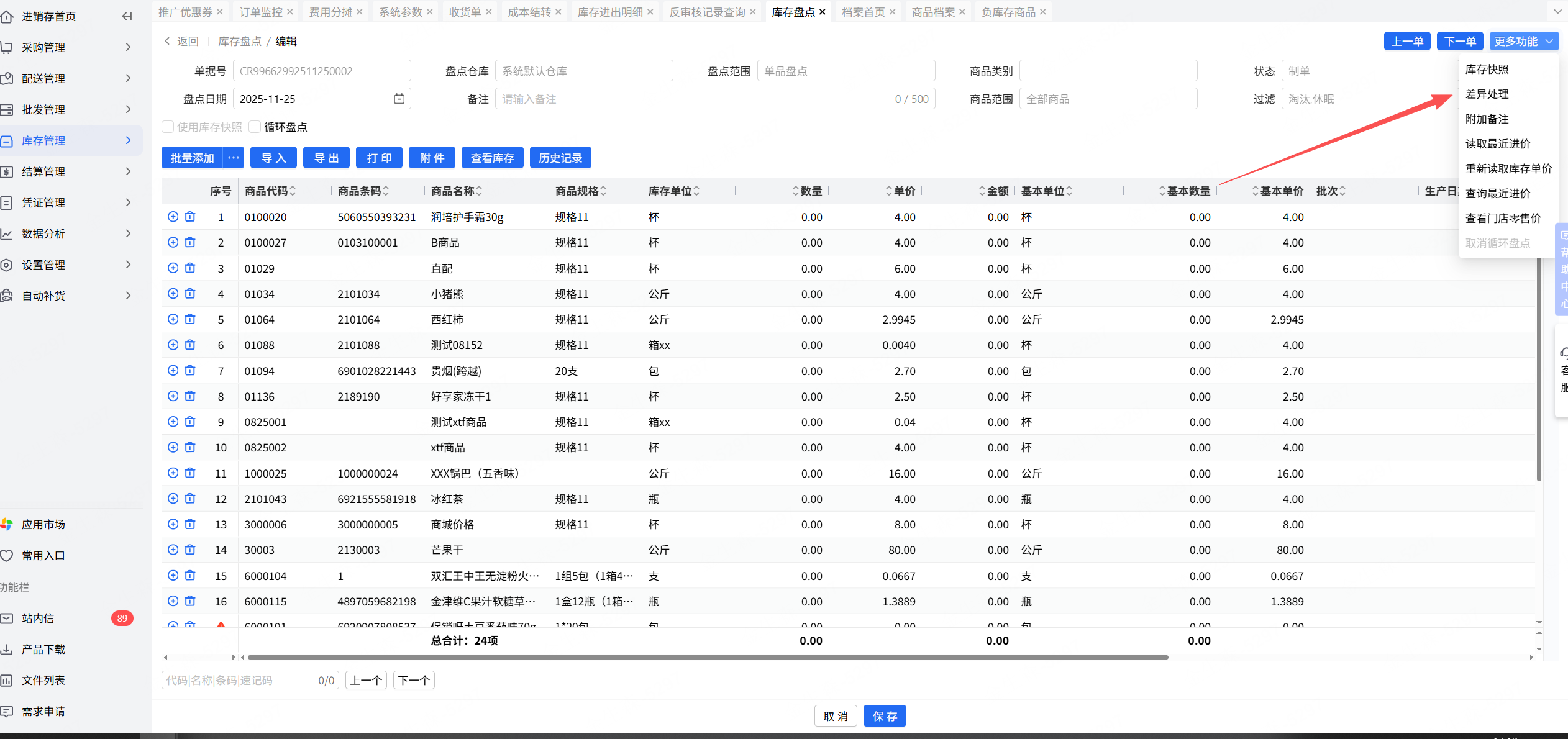The height and width of the screenshot is (739, 1568).
Task: Click the three-dots button beside 批量添加
Action: [x=234, y=158]
